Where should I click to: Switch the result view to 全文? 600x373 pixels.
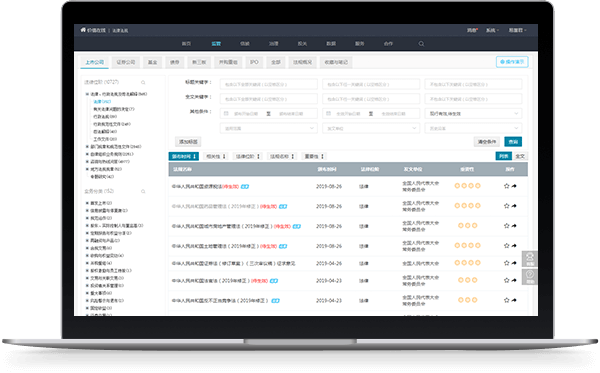point(520,156)
